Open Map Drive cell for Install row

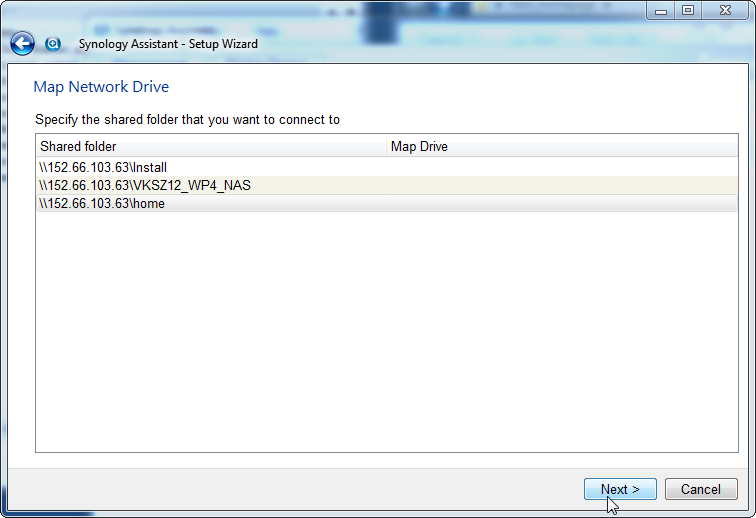(560, 167)
